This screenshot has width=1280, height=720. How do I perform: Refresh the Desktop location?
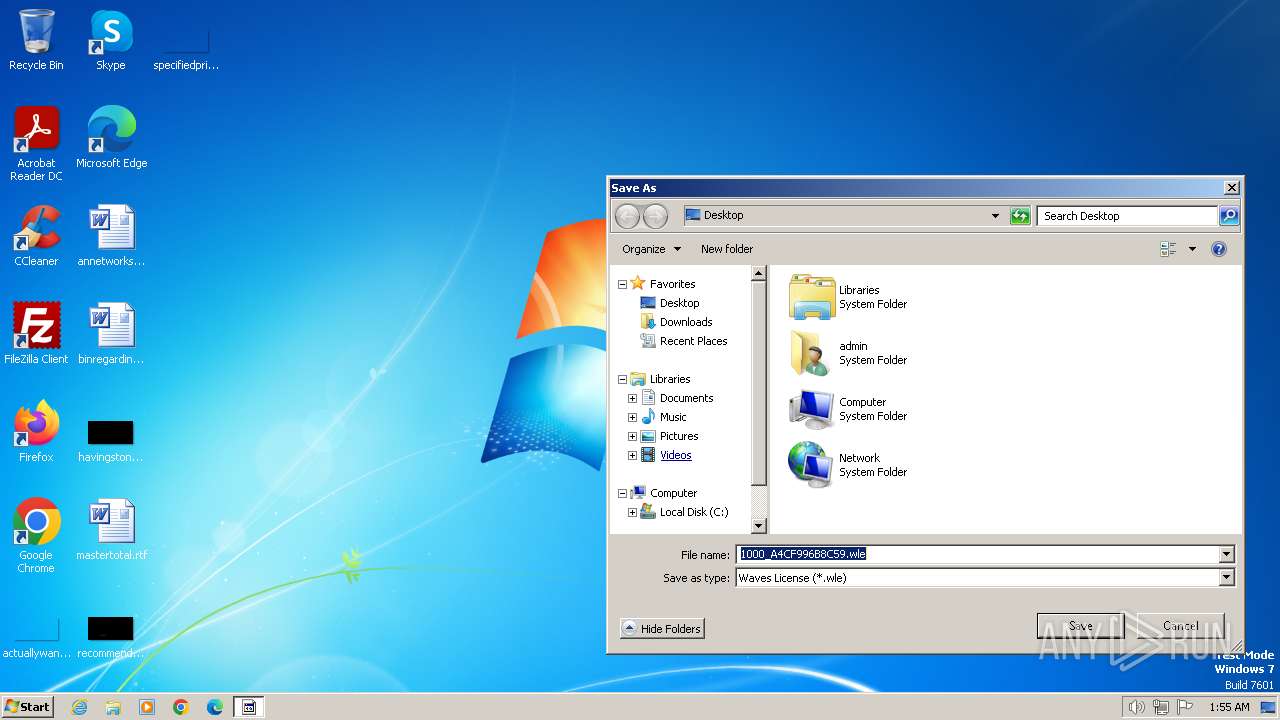pos(1020,216)
